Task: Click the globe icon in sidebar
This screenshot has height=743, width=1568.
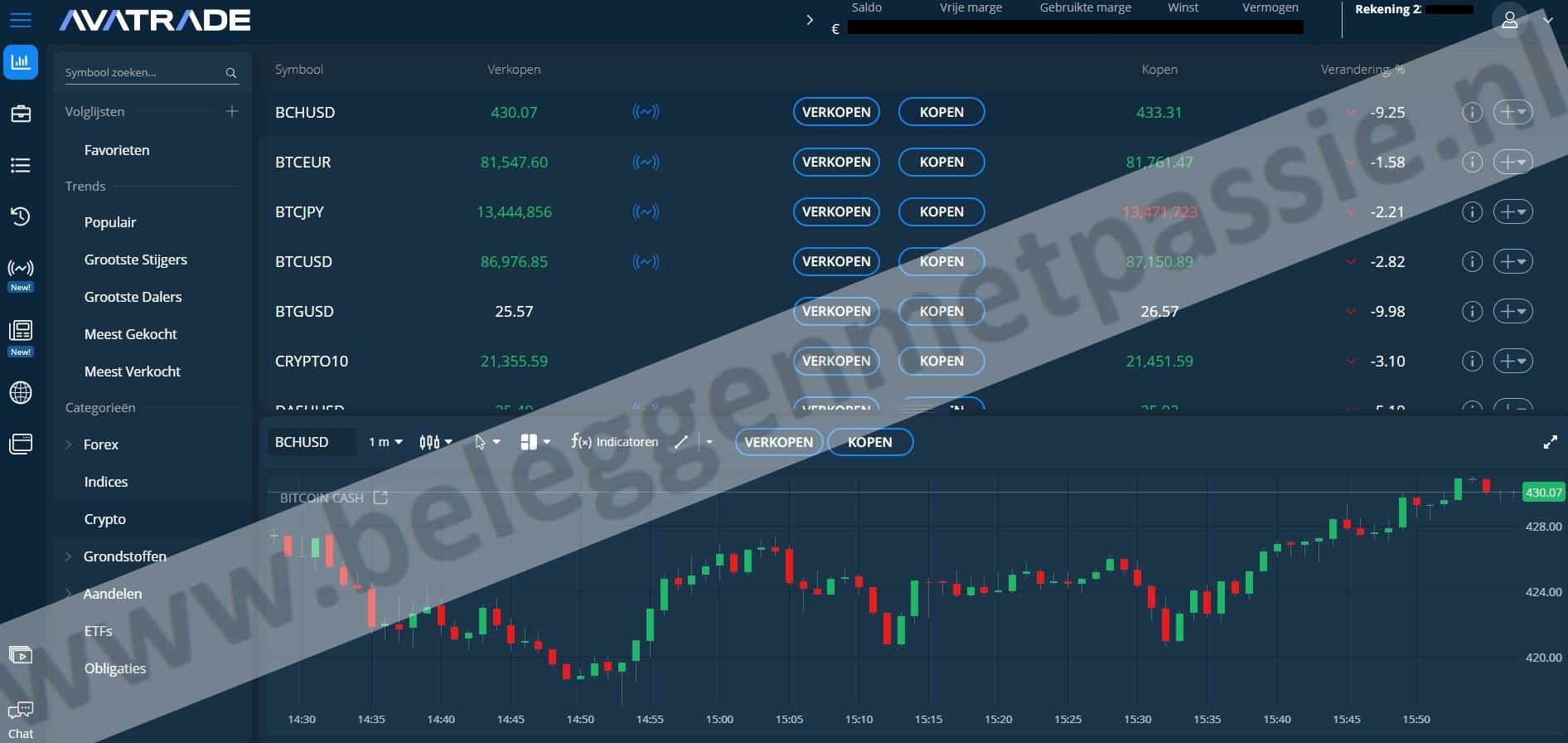Action: (x=21, y=392)
